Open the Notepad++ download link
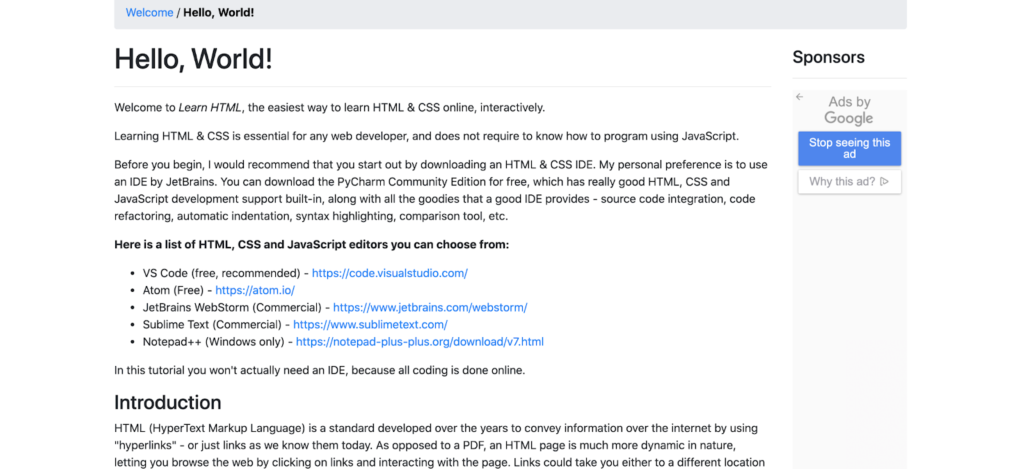 click(x=419, y=342)
